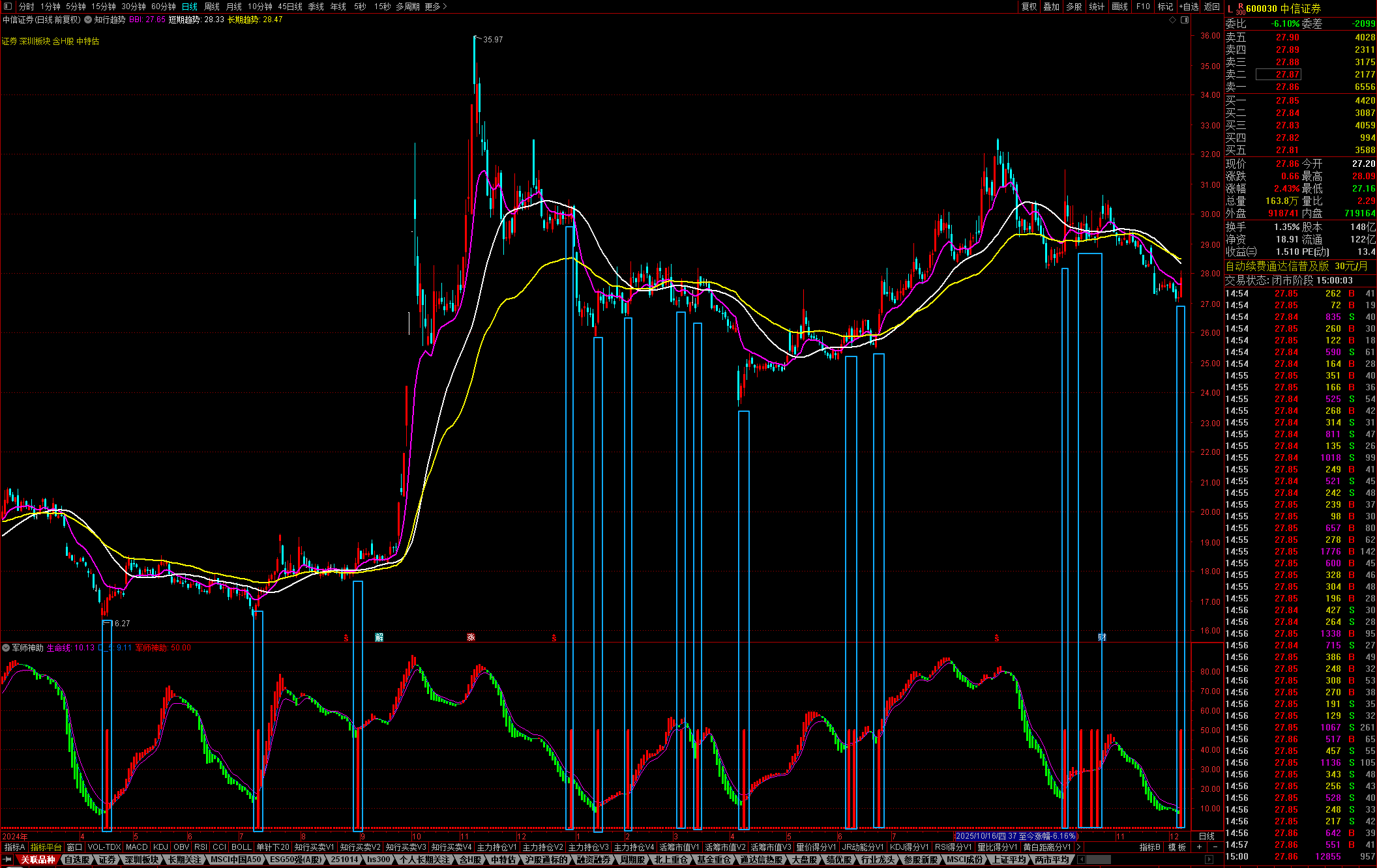Click the 财 marker icon near the chart bottom
This screenshot has height=868, width=1377.
(1102, 637)
